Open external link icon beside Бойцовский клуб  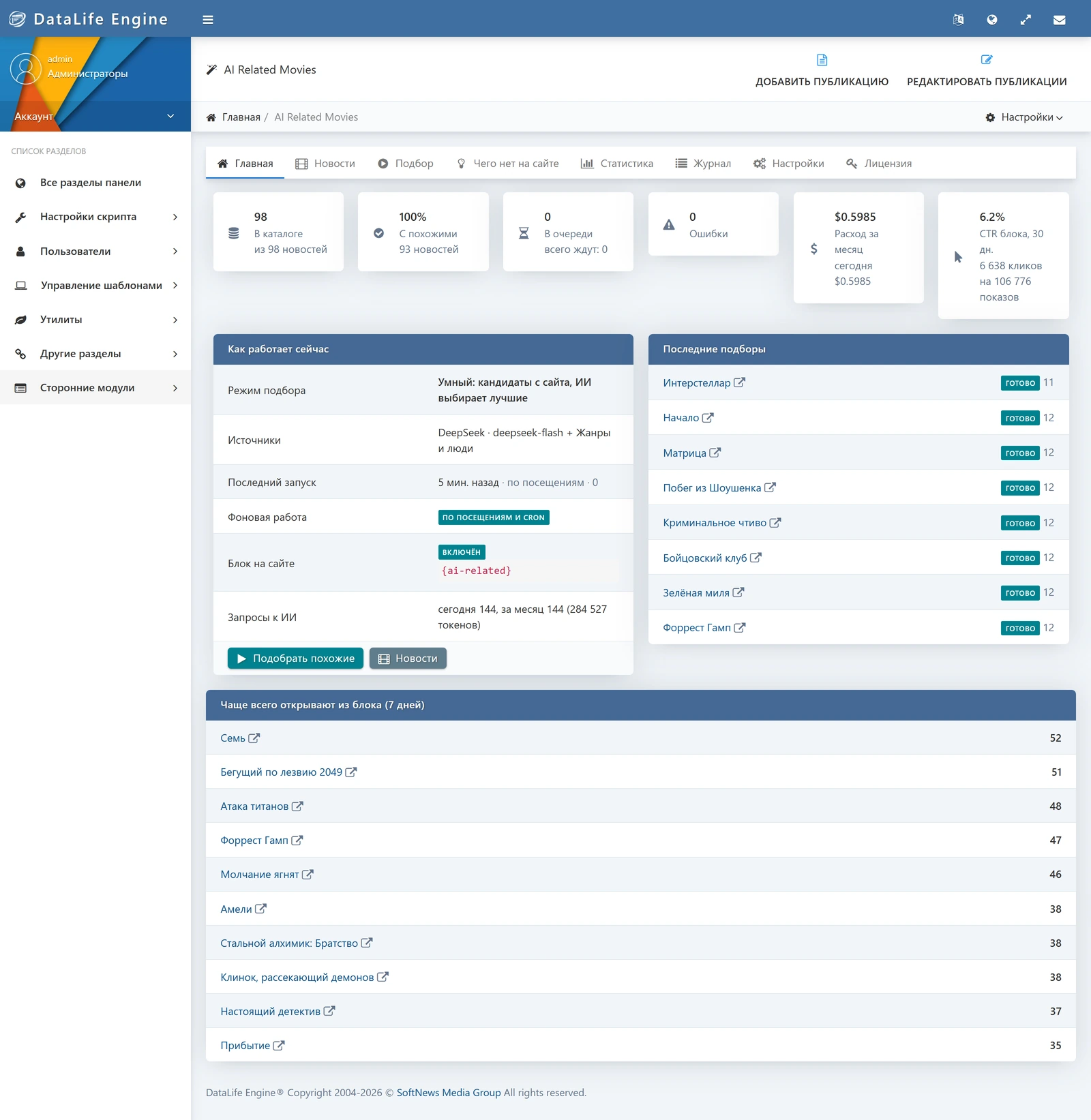(756, 558)
